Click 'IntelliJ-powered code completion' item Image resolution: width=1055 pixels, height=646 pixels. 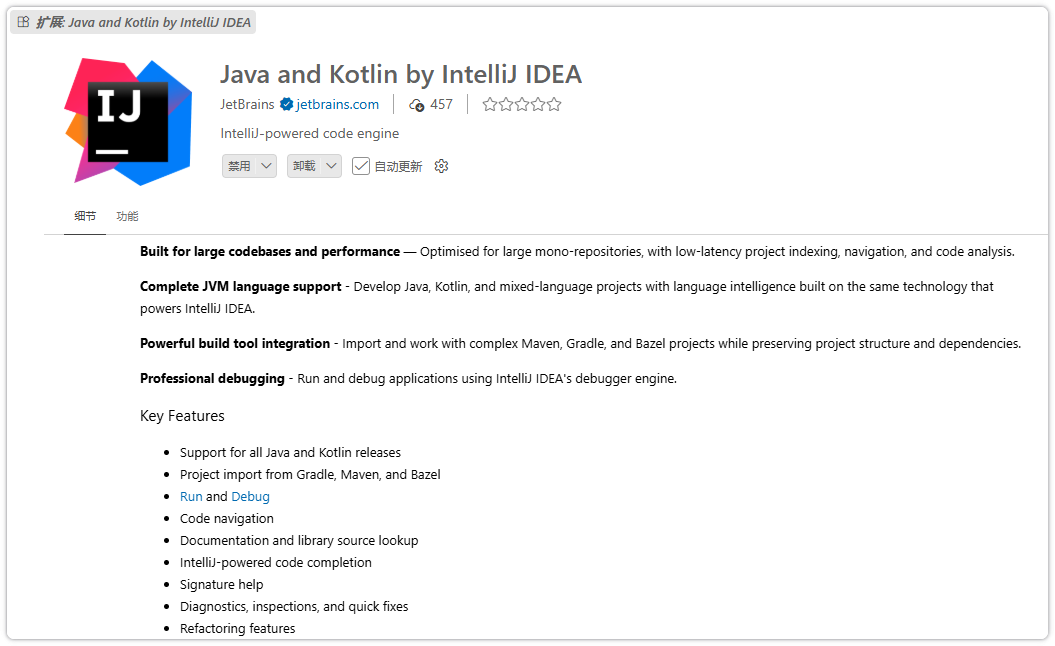(276, 563)
